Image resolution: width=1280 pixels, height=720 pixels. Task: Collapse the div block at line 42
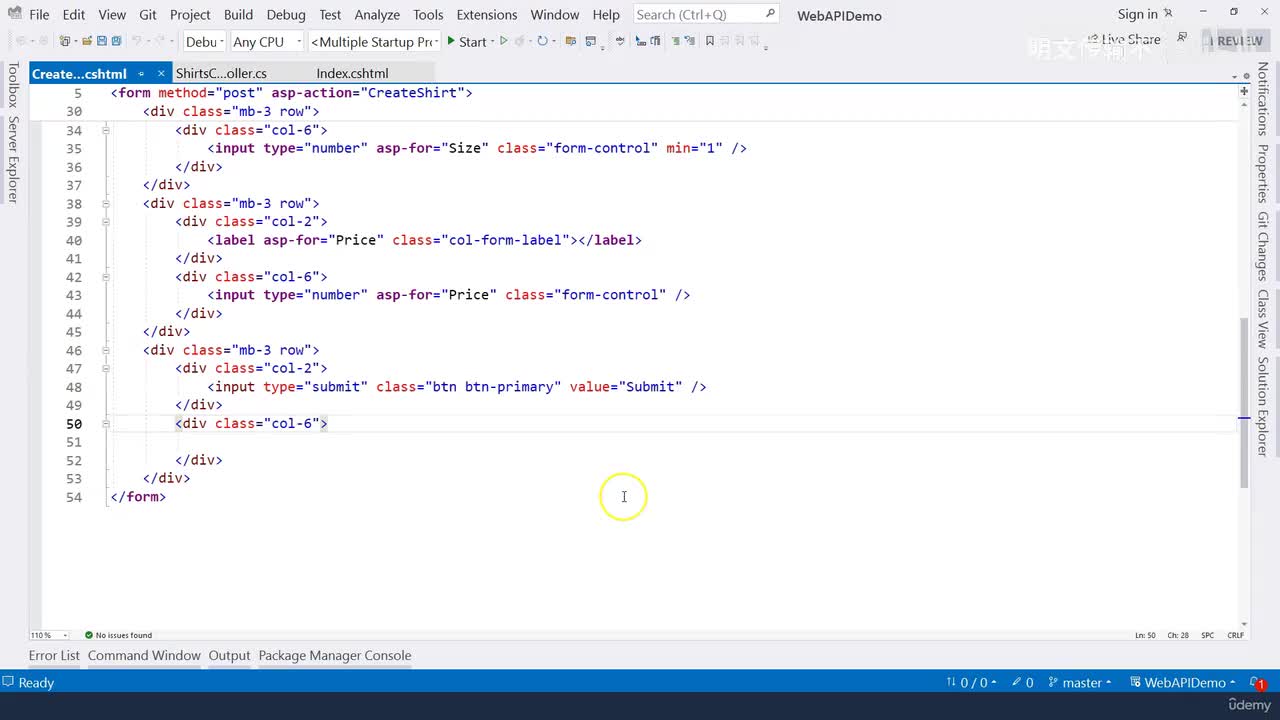[x=105, y=277]
